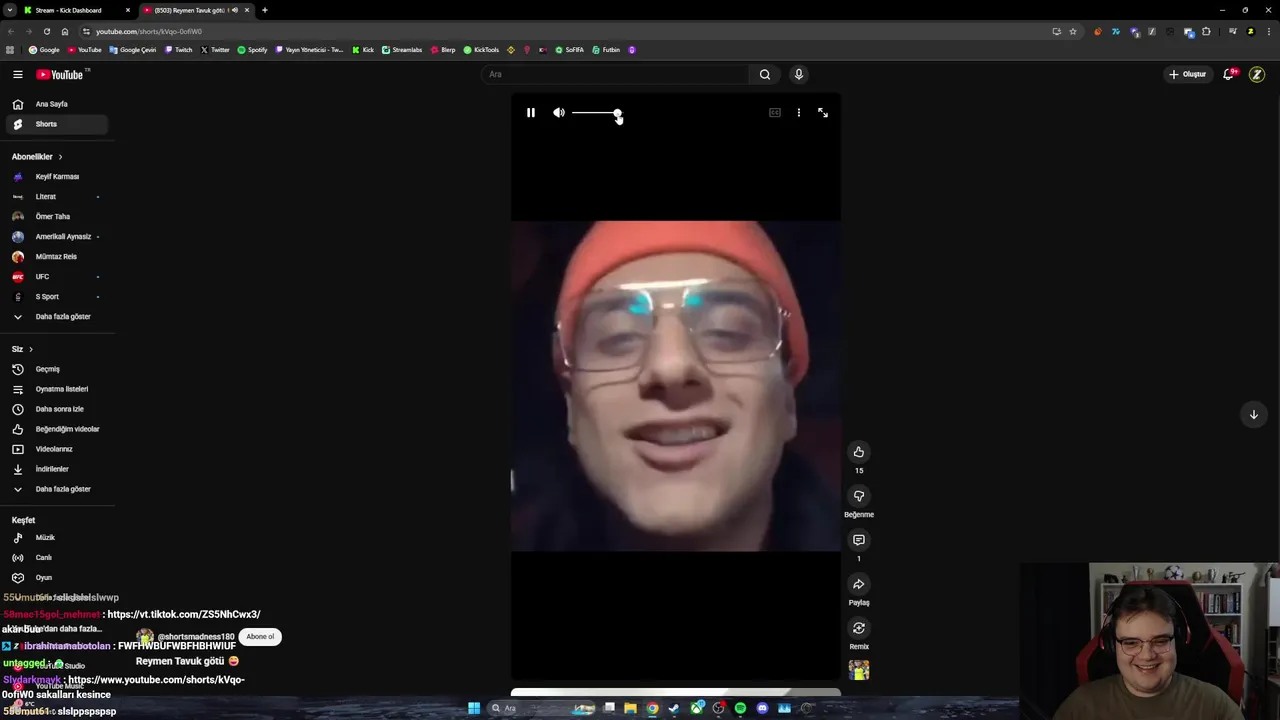The height and width of the screenshot is (720, 1280).
Task: Open the KickTools bookmark
Action: pyautogui.click(x=481, y=50)
